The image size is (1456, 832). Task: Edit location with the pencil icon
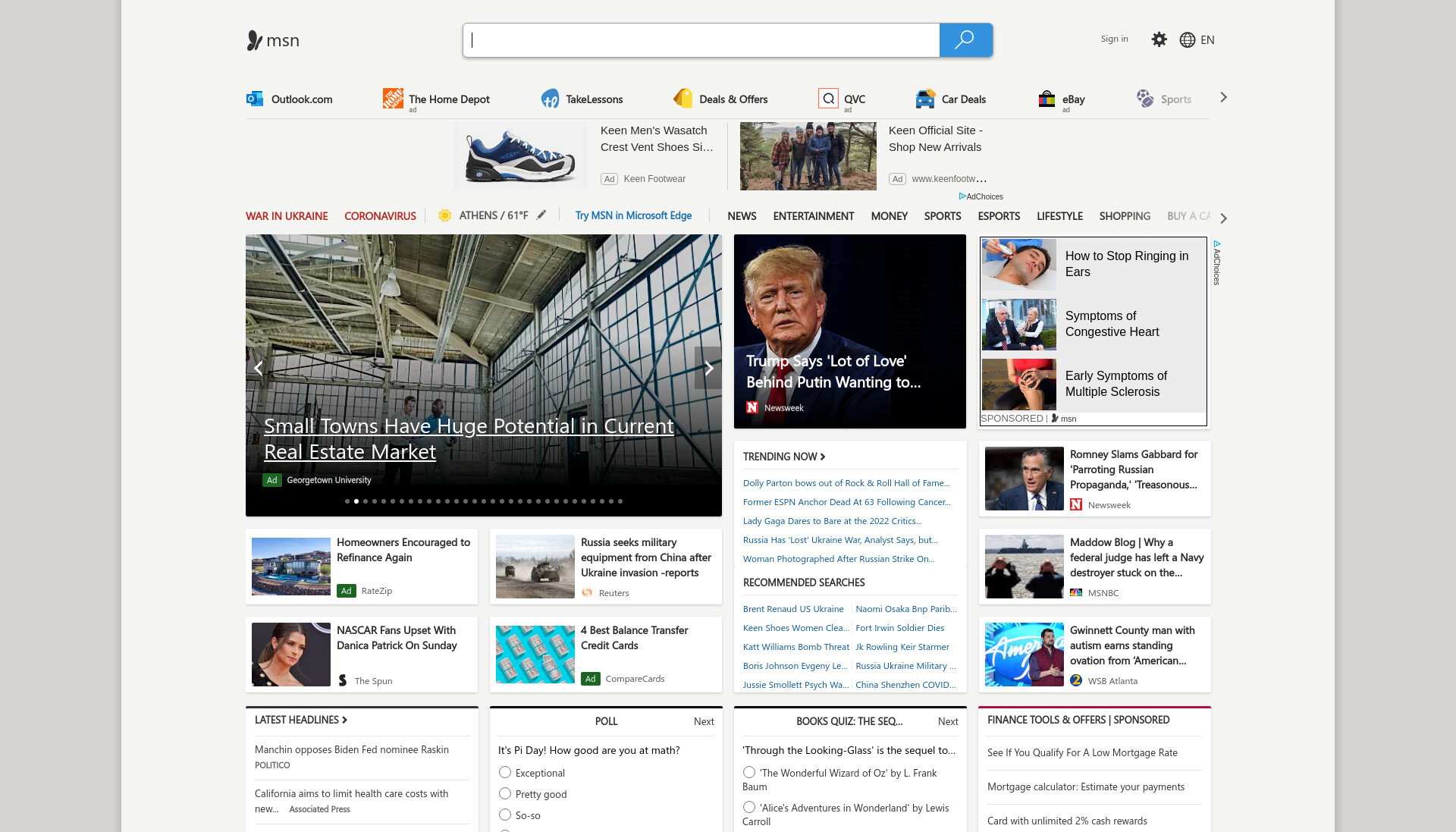click(541, 215)
